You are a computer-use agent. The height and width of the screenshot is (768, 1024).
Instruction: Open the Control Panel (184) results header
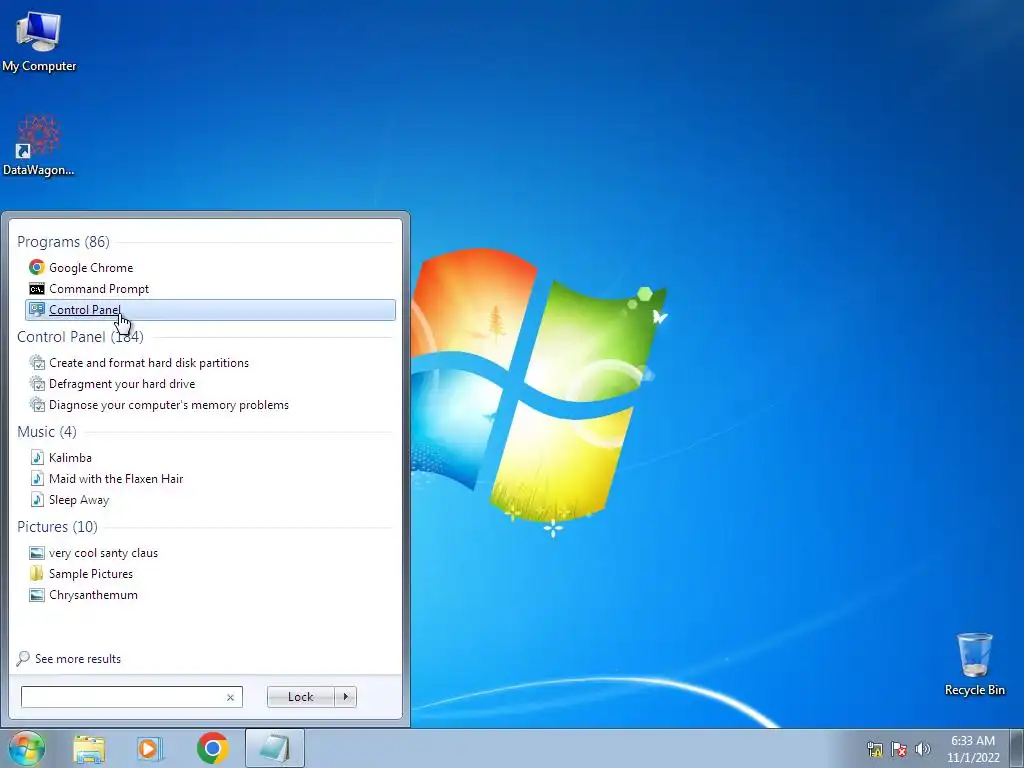point(80,336)
